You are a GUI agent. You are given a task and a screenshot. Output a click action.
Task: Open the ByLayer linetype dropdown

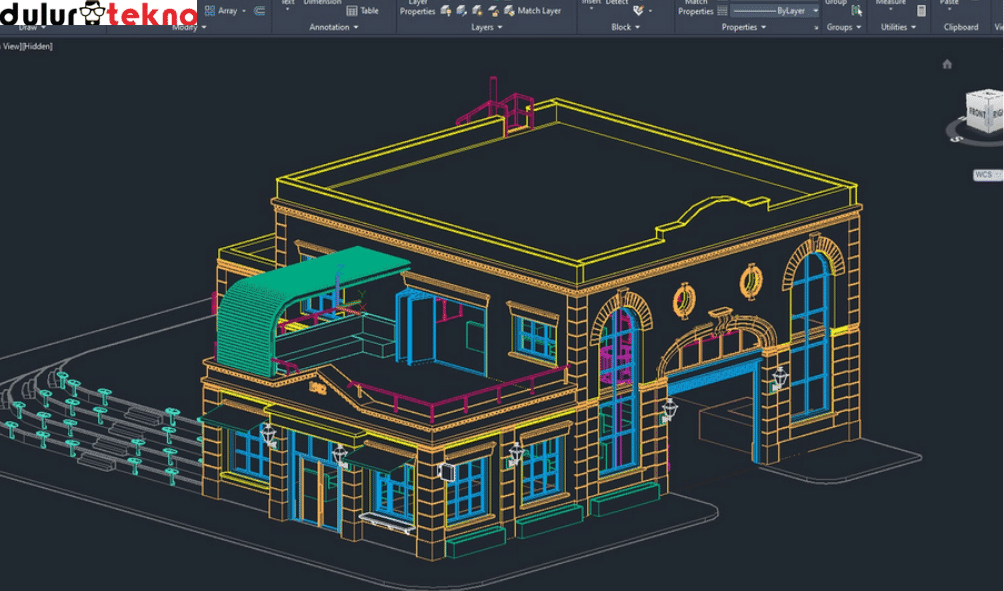[x=815, y=11]
